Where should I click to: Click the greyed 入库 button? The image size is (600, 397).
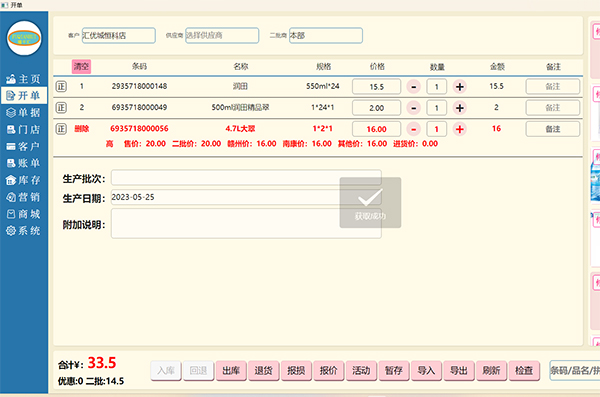166,371
